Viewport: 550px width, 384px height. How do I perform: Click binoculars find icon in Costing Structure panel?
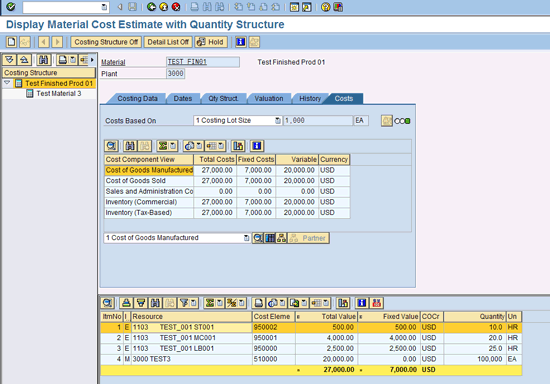pos(43,60)
